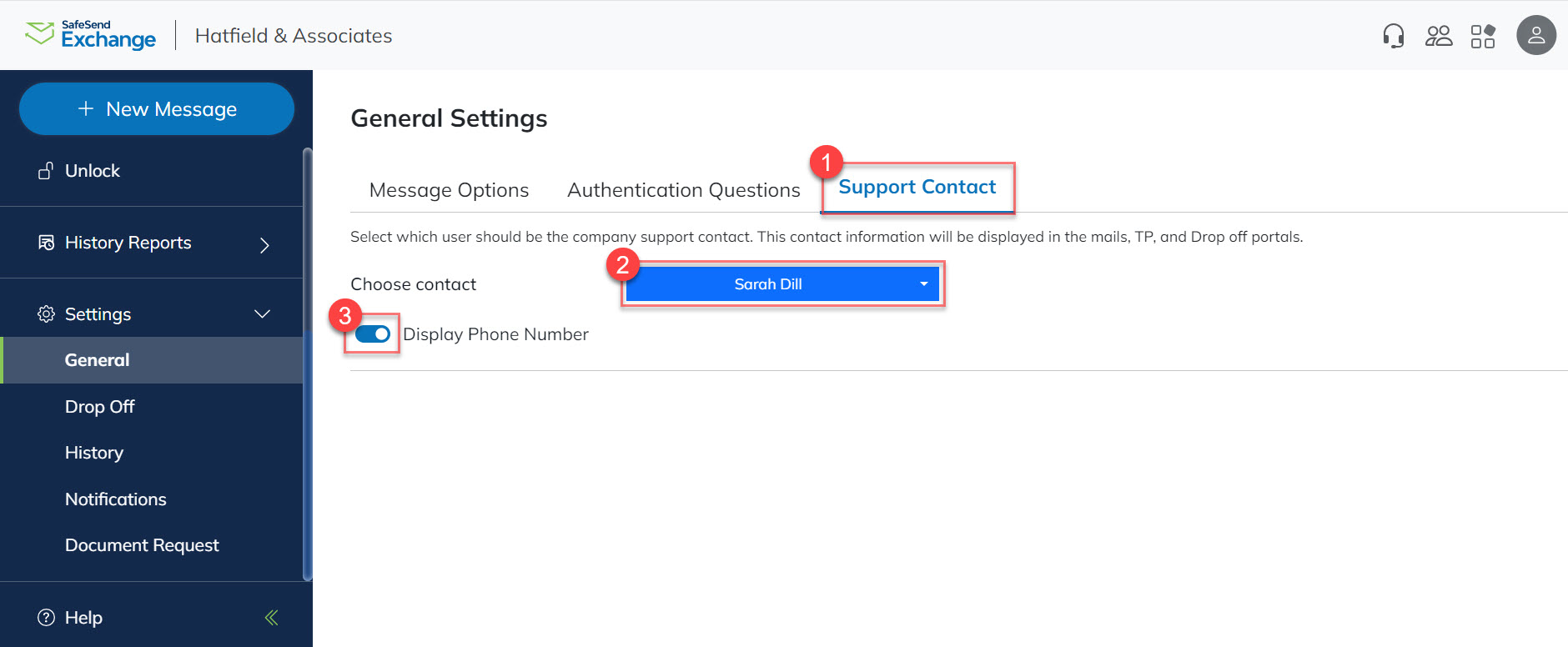Click the New Message button
Screen dimensions: 1568x647
(x=156, y=108)
